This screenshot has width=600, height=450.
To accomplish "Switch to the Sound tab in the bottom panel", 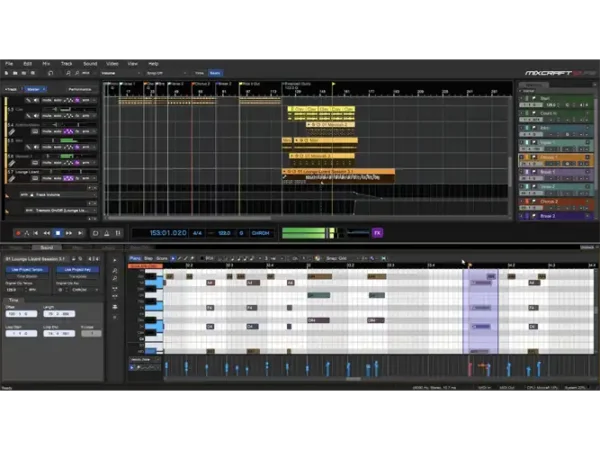I will tap(47, 248).
